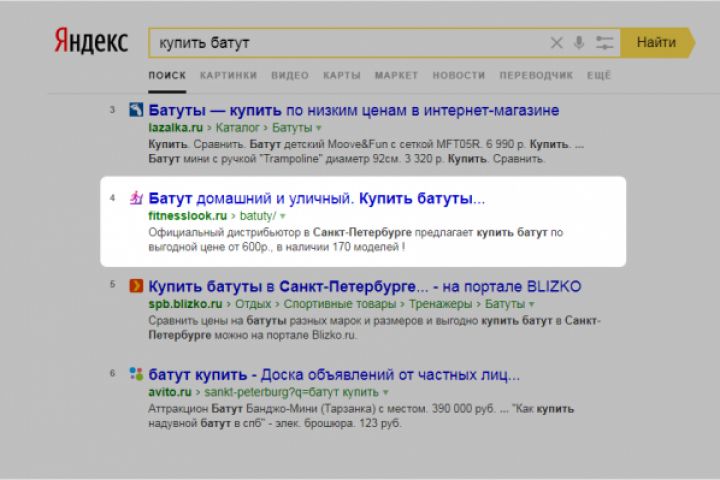Click snippet text "Сравнить цены на батуты"
The width and height of the screenshot is (720, 480).
tap(217, 321)
